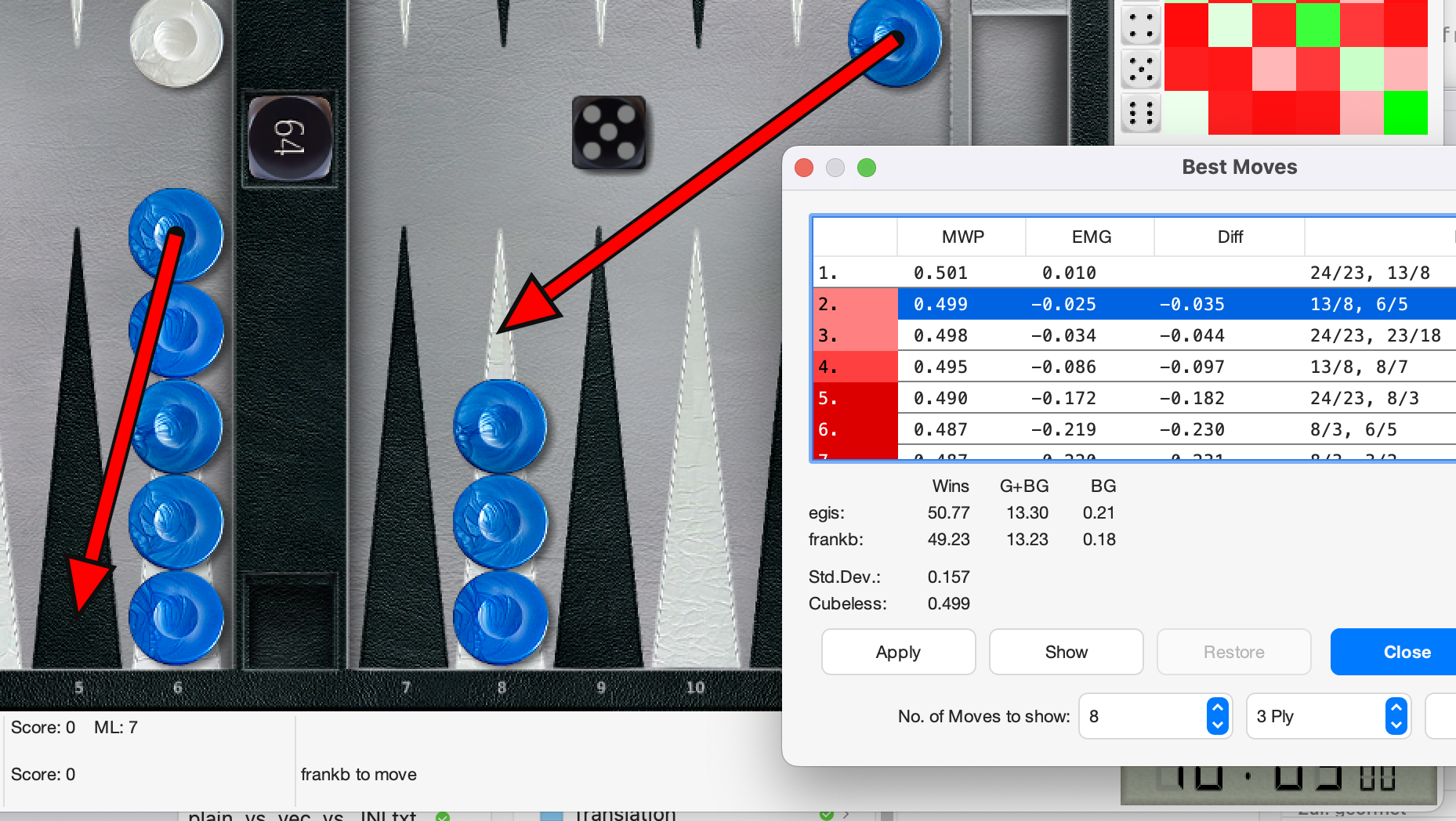Select the blue checker at arrow start, top right
The image size is (1456, 821).
tap(895, 39)
